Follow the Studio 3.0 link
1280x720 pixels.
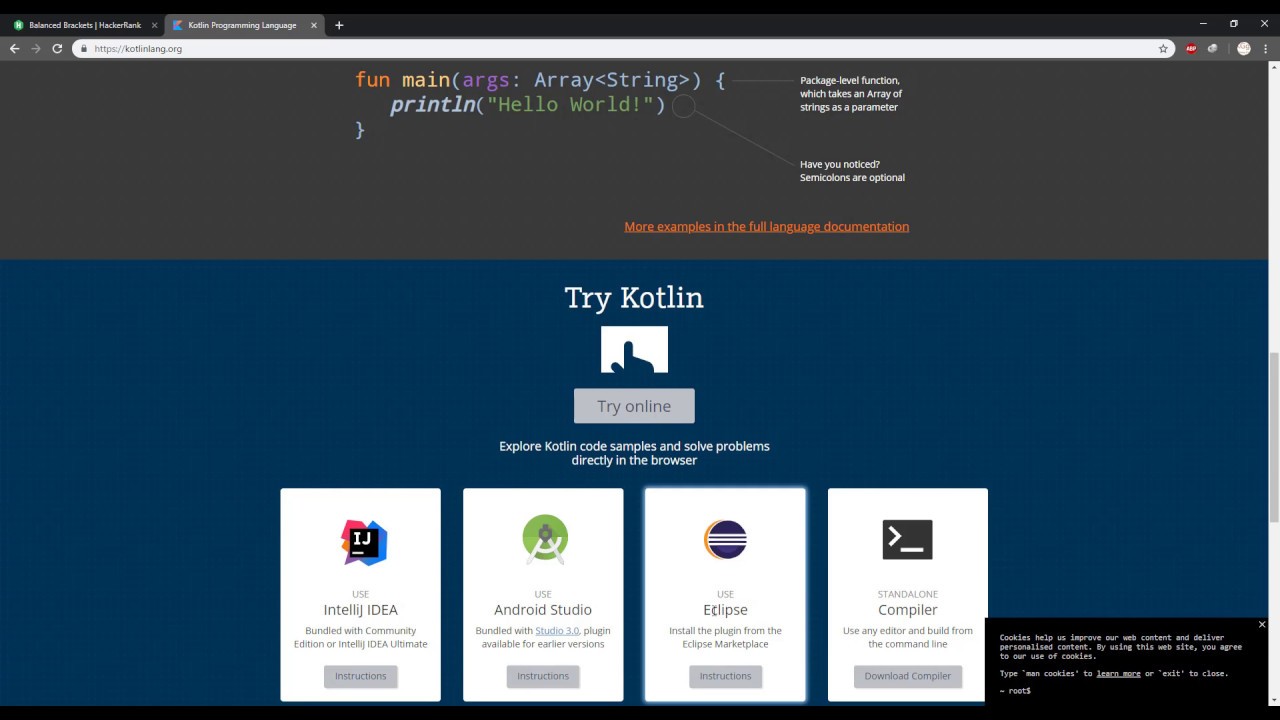click(557, 631)
